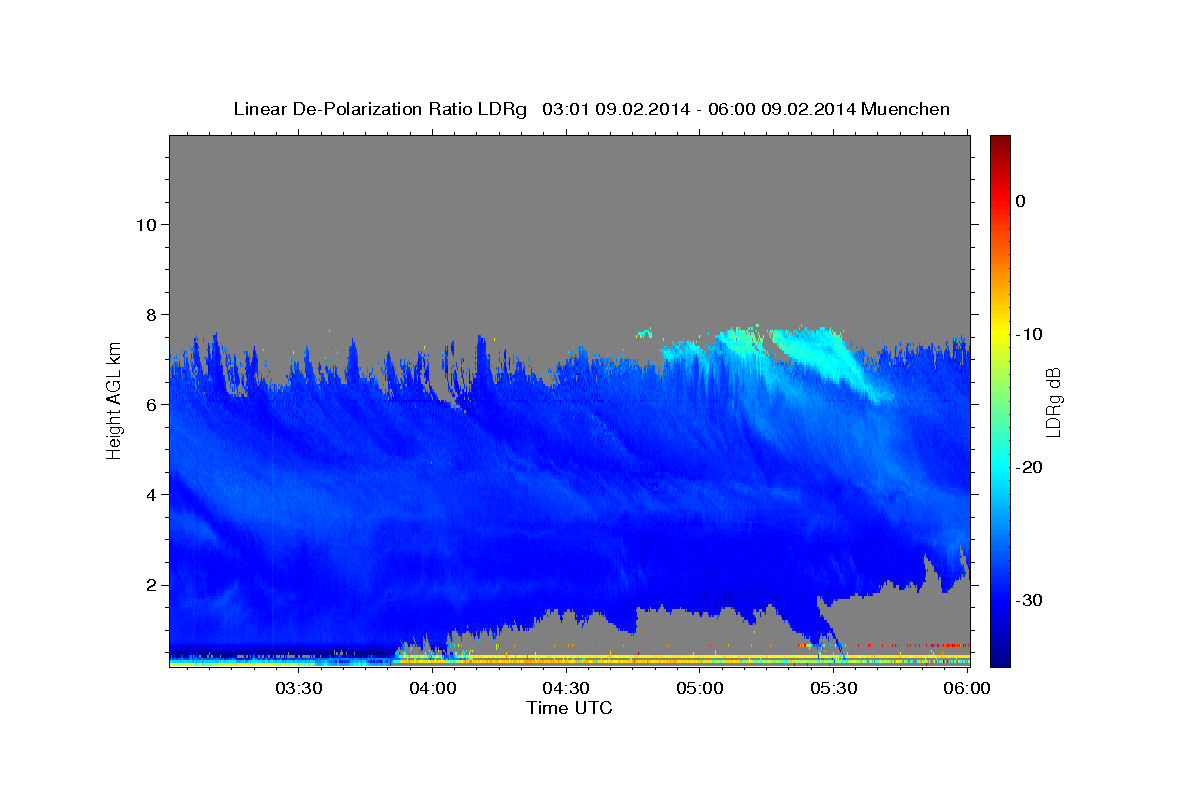Click the colorbar value 0
This screenshot has height=800, width=1200.
coord(1020,201)
